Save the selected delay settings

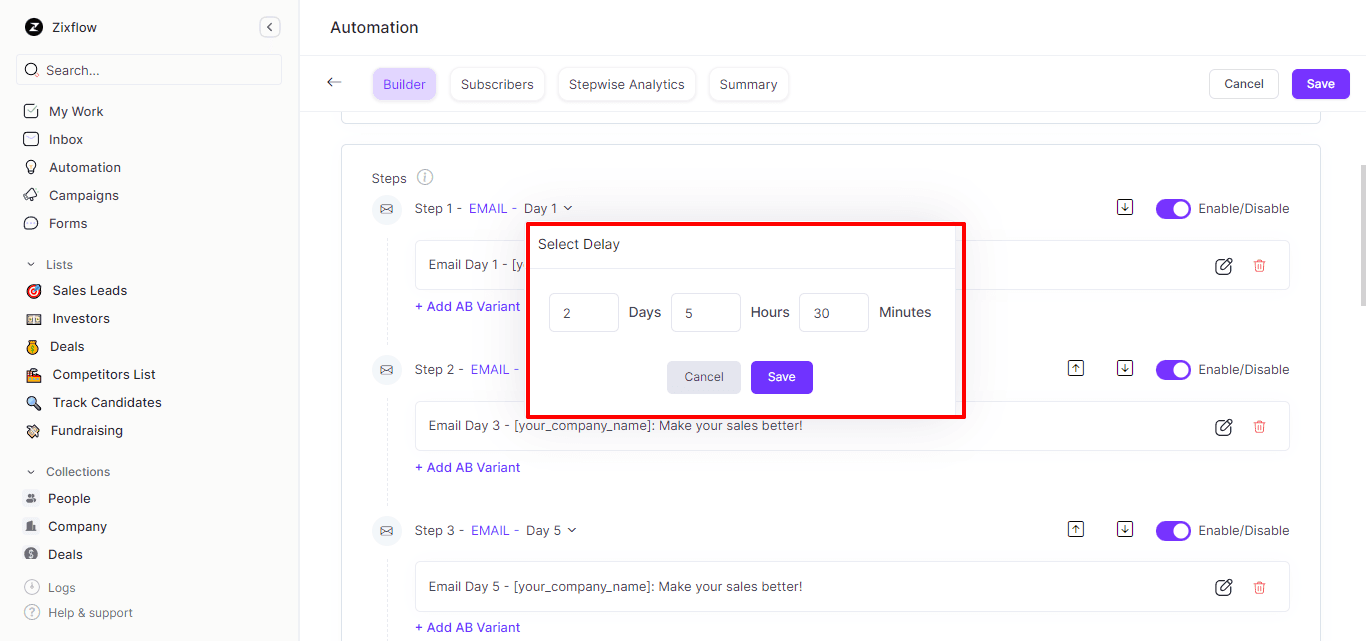coord(781,377)
